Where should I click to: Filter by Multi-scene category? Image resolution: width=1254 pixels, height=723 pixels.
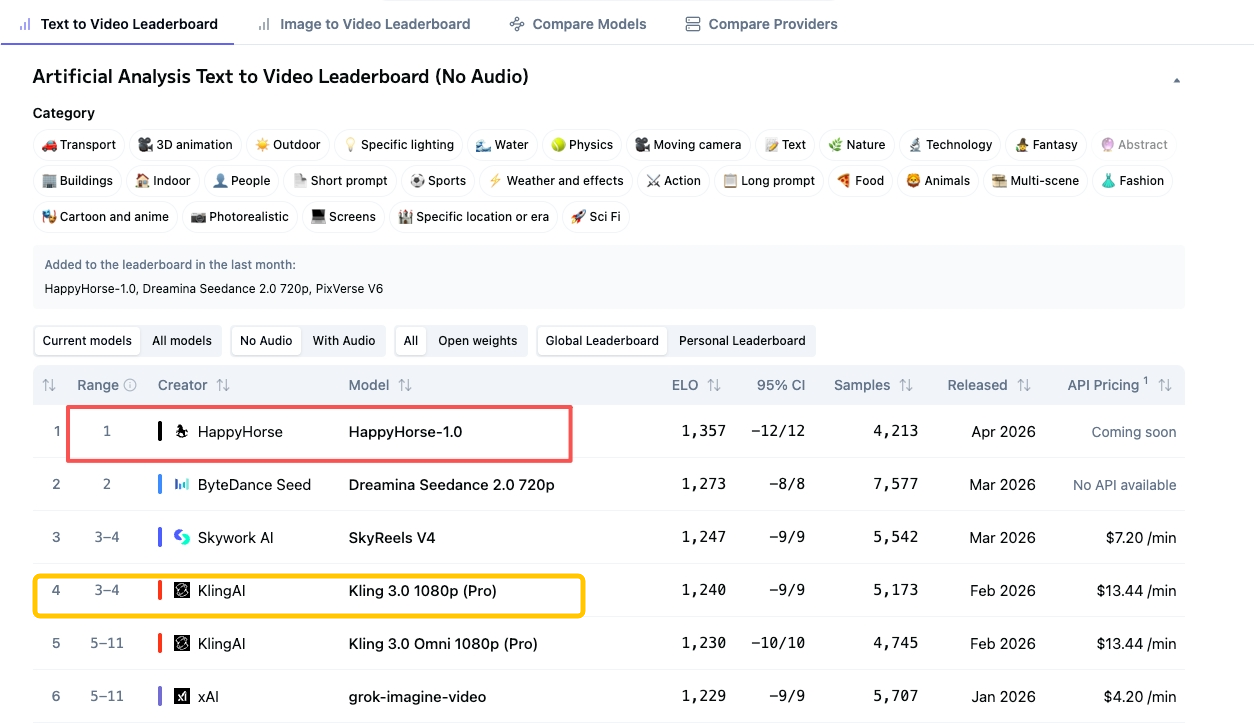point(1035,181)
